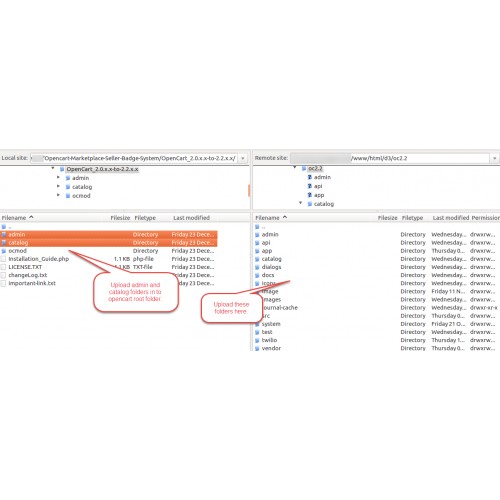Collapse the oc2.2 node in remote tree

point(295,167)
